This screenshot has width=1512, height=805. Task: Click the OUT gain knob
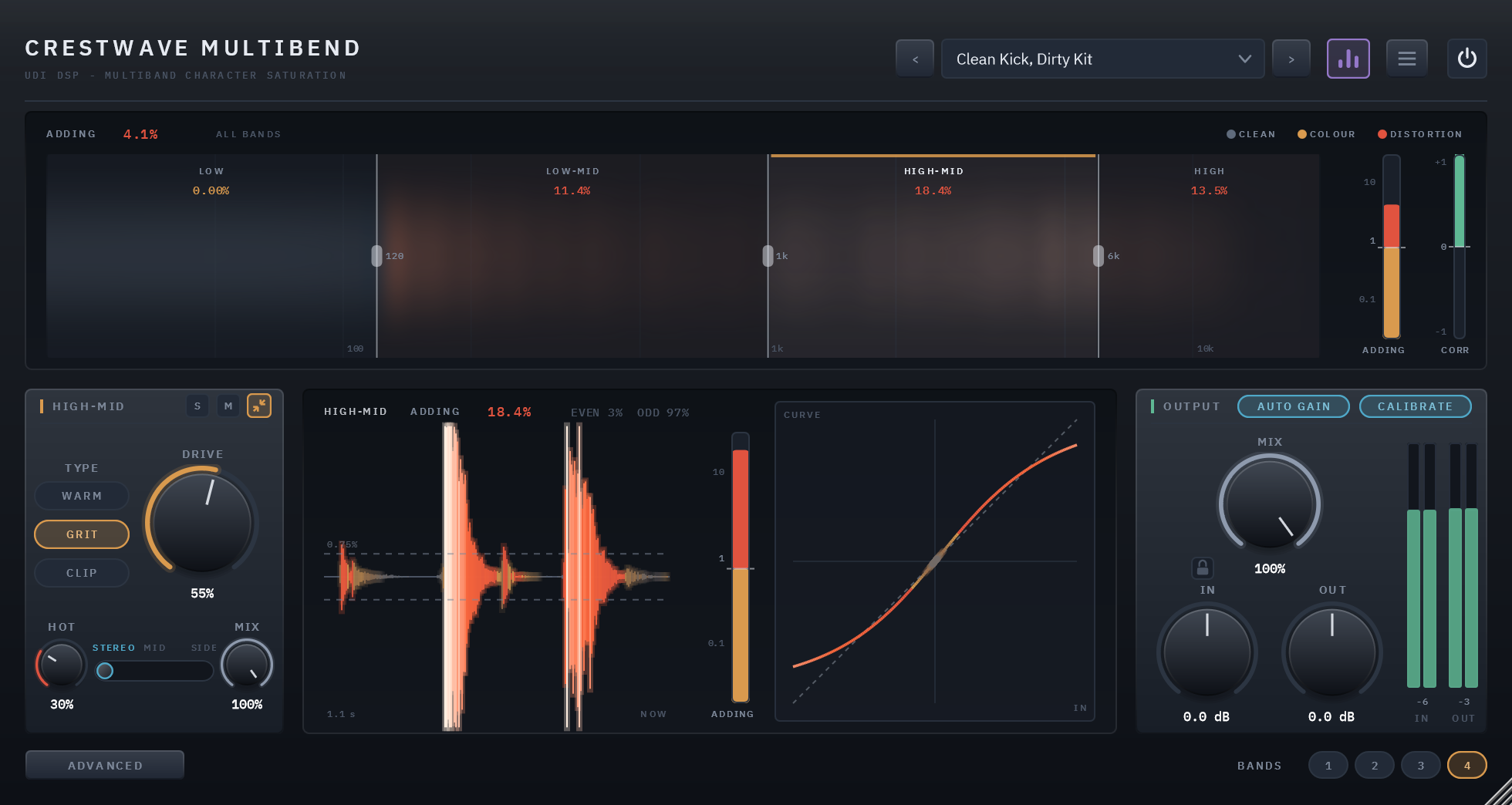coord(1332,652)
